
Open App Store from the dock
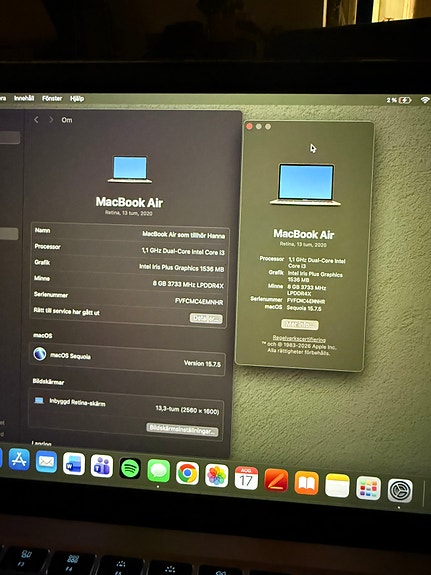tap(19, 459)
